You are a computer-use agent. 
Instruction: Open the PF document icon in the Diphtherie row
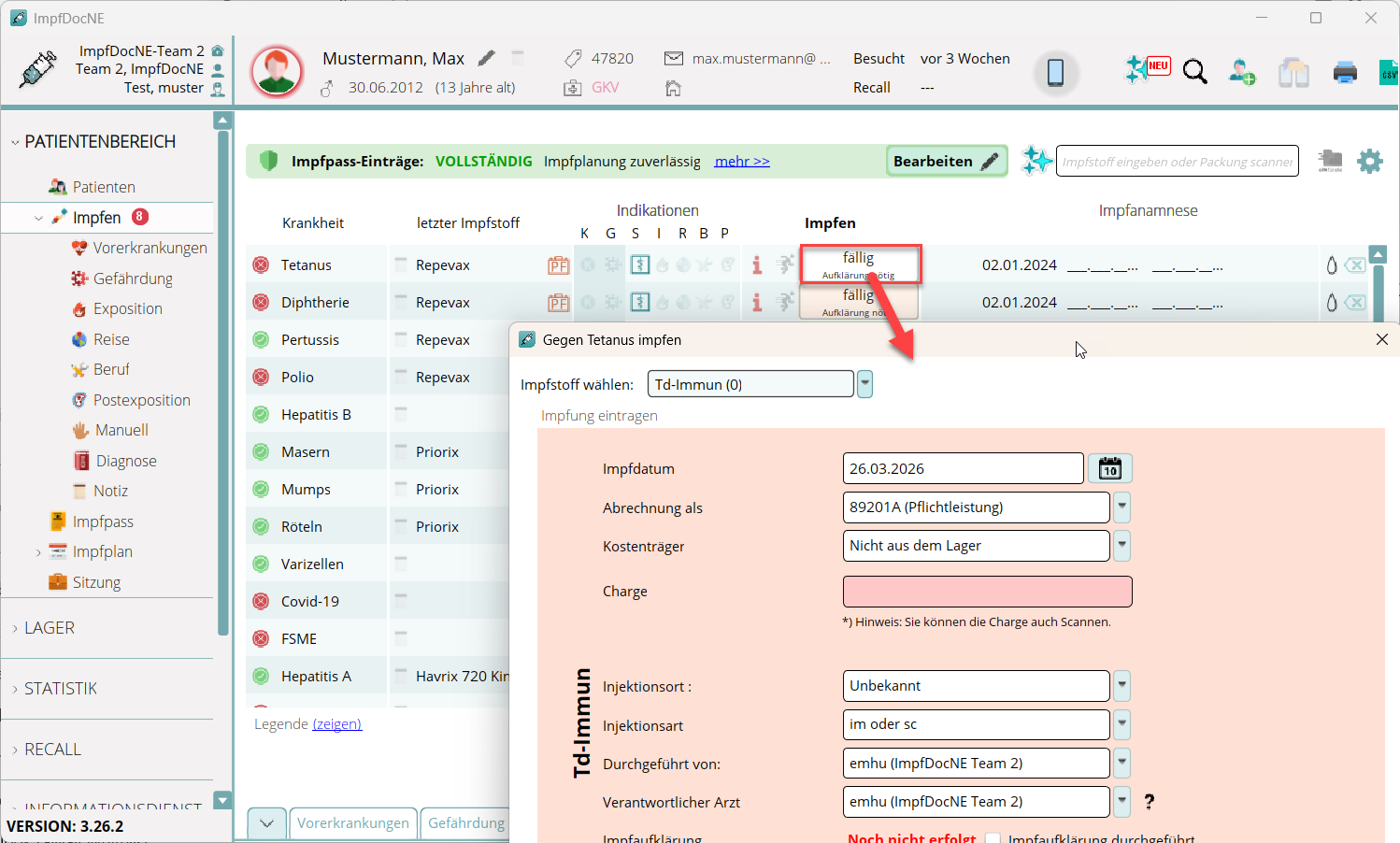pos(558,303)
